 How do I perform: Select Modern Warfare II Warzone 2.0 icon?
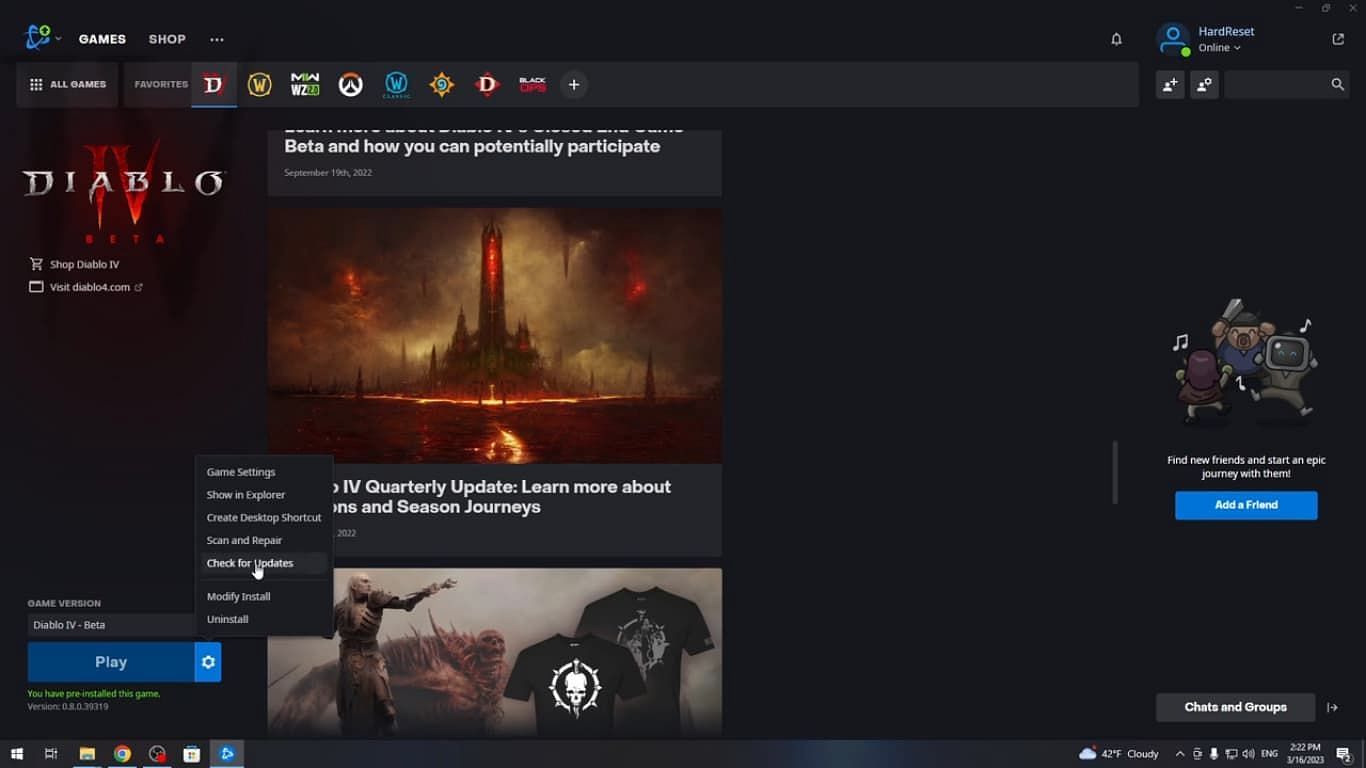click(x=305, y=85)
